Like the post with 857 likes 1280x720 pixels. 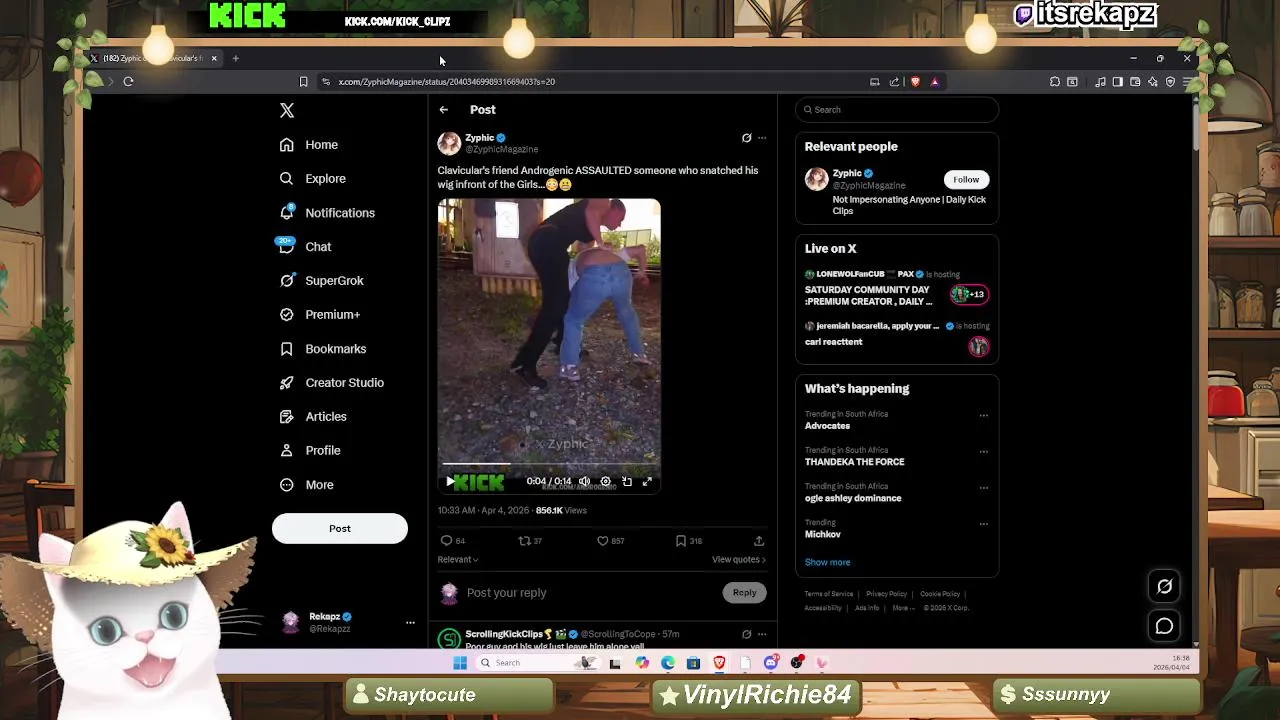pos(610,541)
